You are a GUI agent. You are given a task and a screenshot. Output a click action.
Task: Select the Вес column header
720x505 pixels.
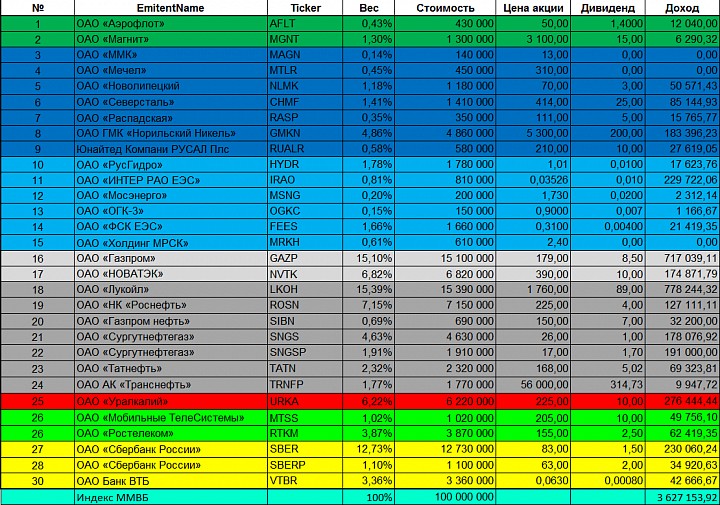368,8
